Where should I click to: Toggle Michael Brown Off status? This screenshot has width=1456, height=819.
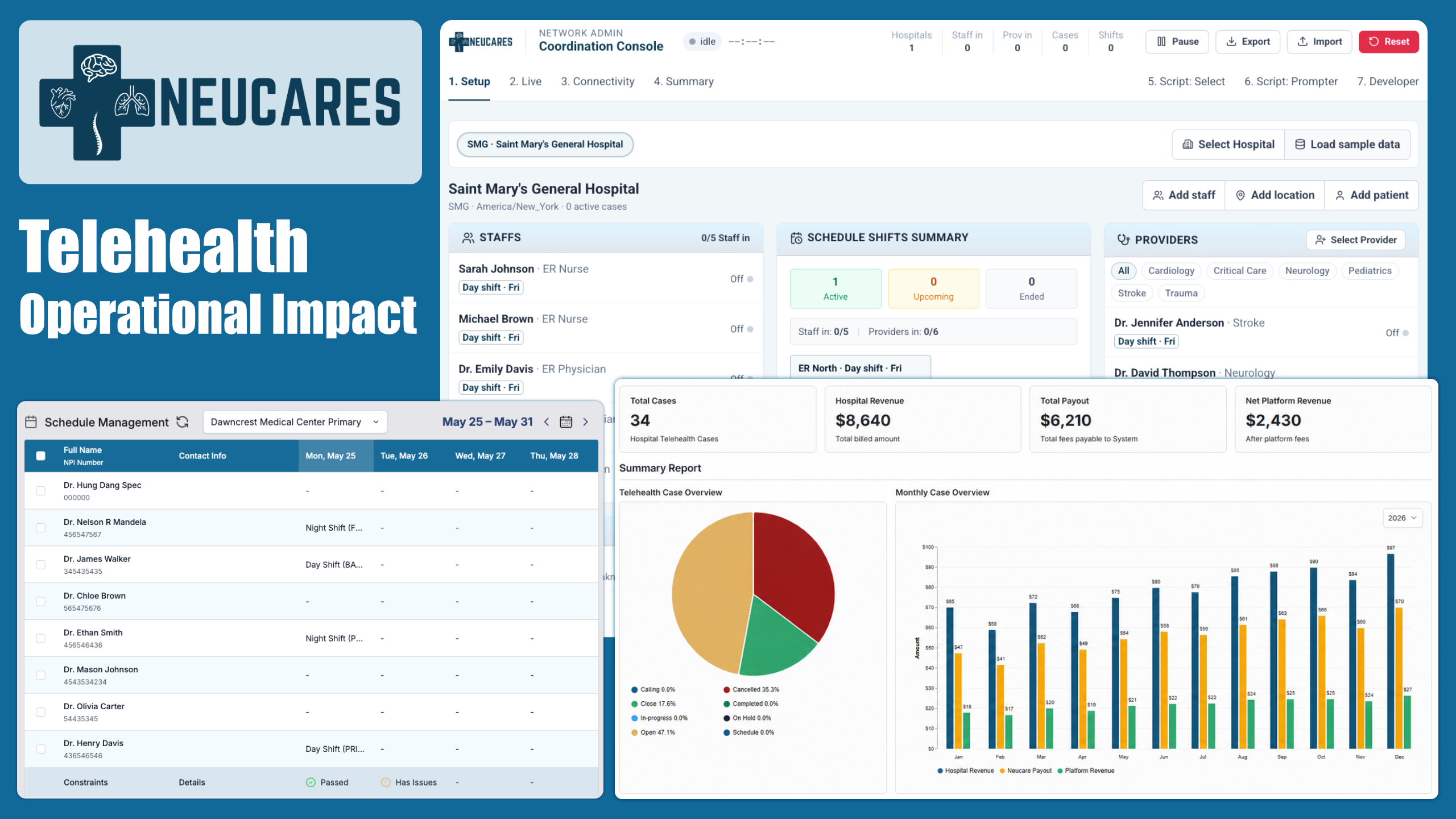[742, 329]
